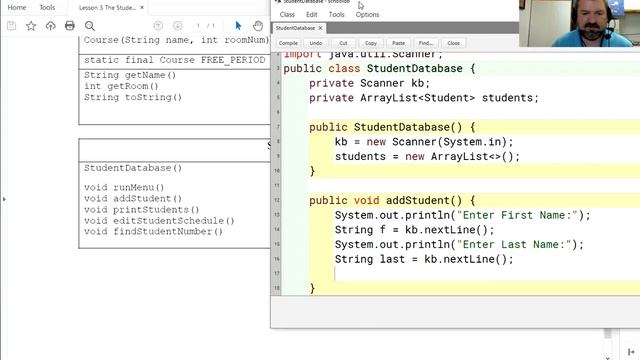
Task: Click the upload cloud icon in PDF viewer
Action: point(51,26)
